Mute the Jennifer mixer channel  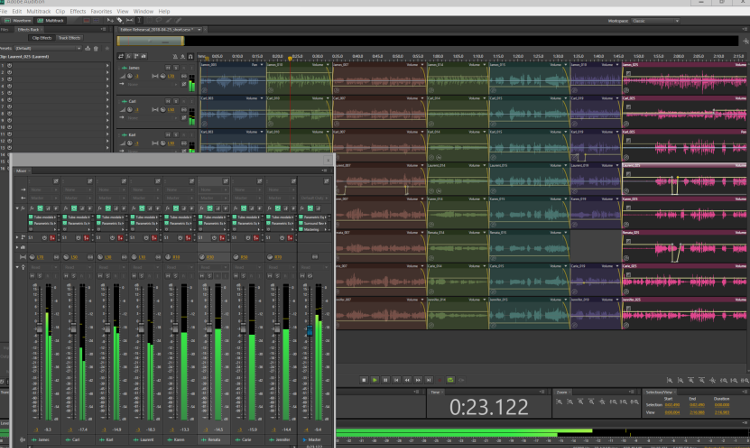(x=270, y=276)
